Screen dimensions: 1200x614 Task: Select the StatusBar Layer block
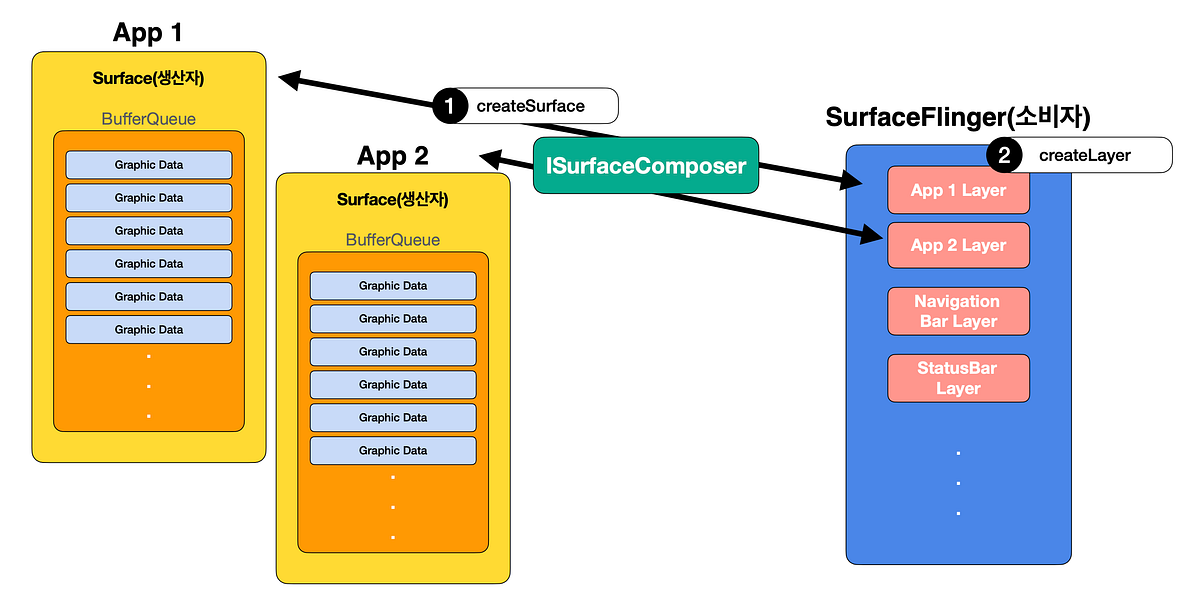957,377
